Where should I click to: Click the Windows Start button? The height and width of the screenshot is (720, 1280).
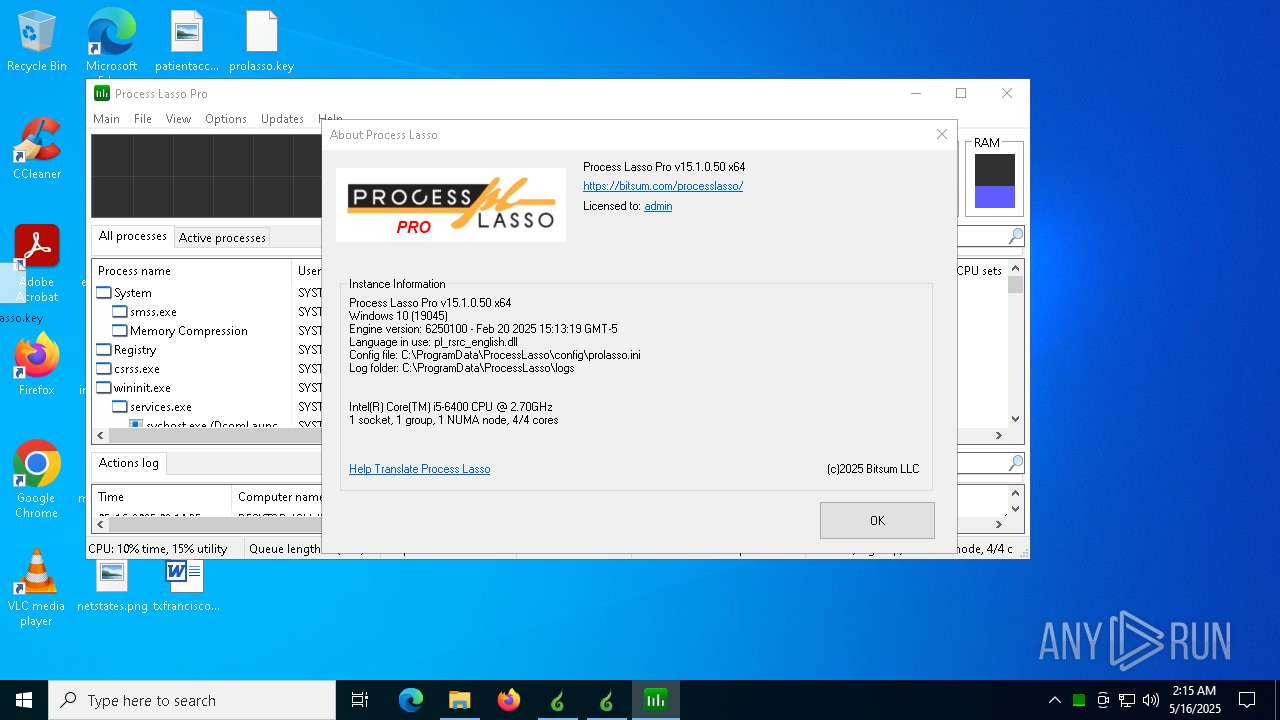click(x=24, y=700)
